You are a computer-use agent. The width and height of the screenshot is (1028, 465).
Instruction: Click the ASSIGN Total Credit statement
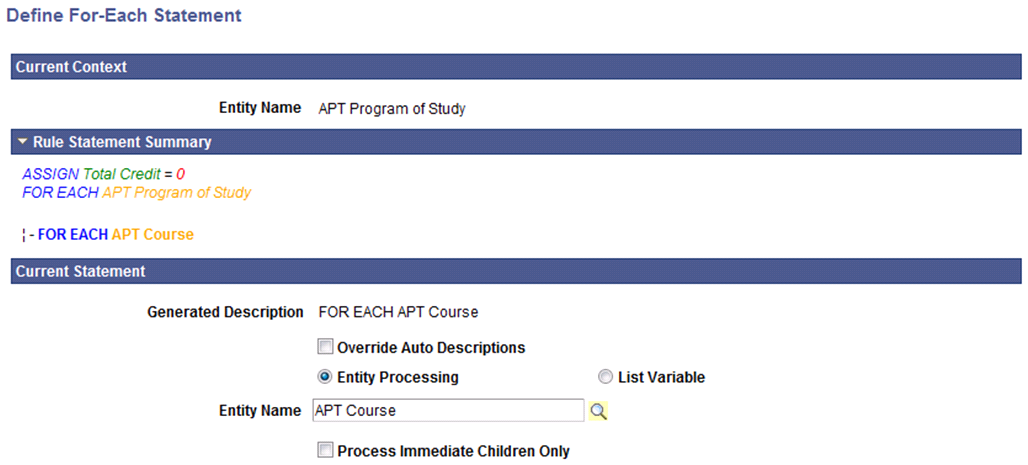point(104,174)
